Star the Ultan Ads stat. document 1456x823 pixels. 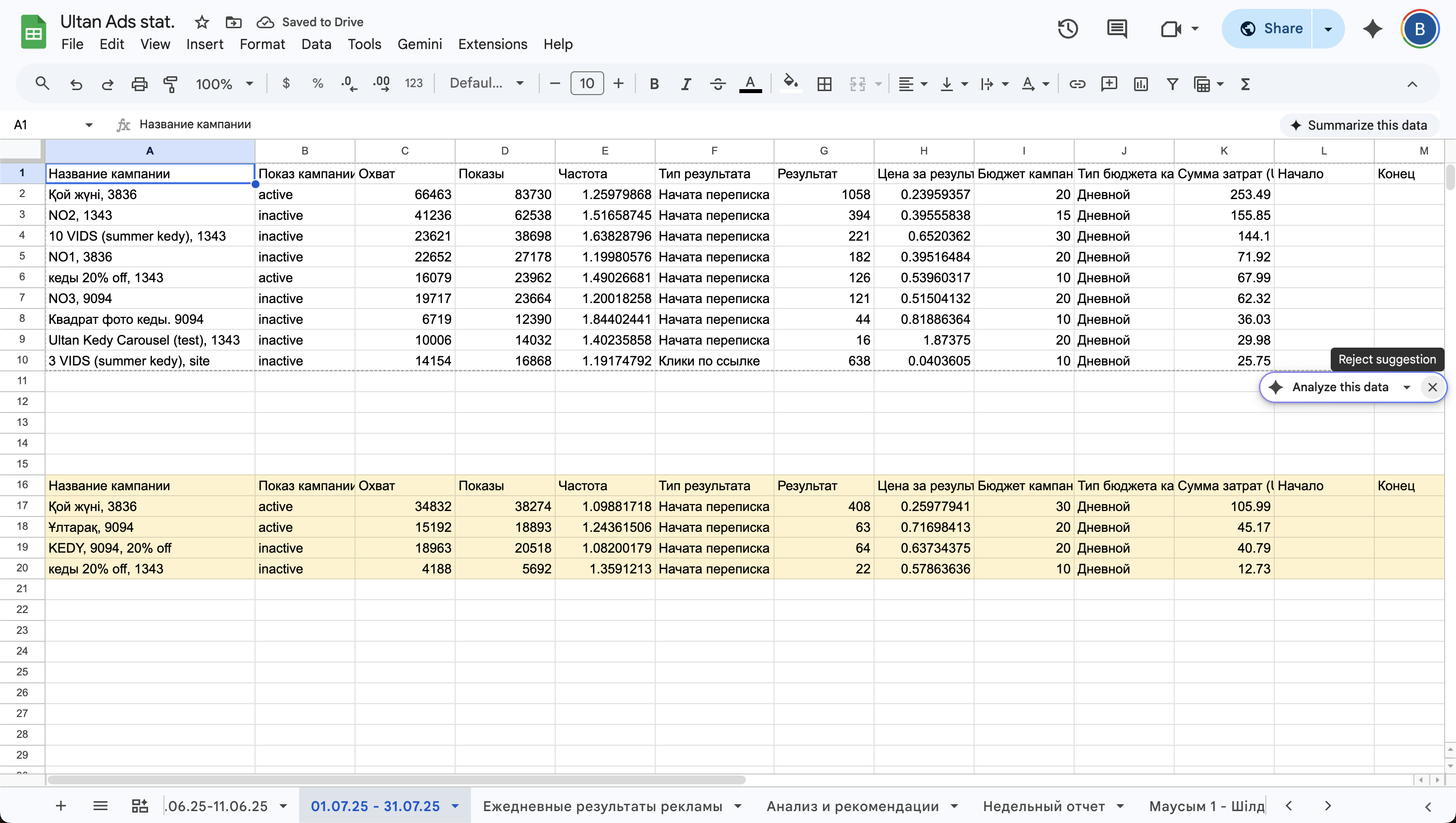(202, 22)
